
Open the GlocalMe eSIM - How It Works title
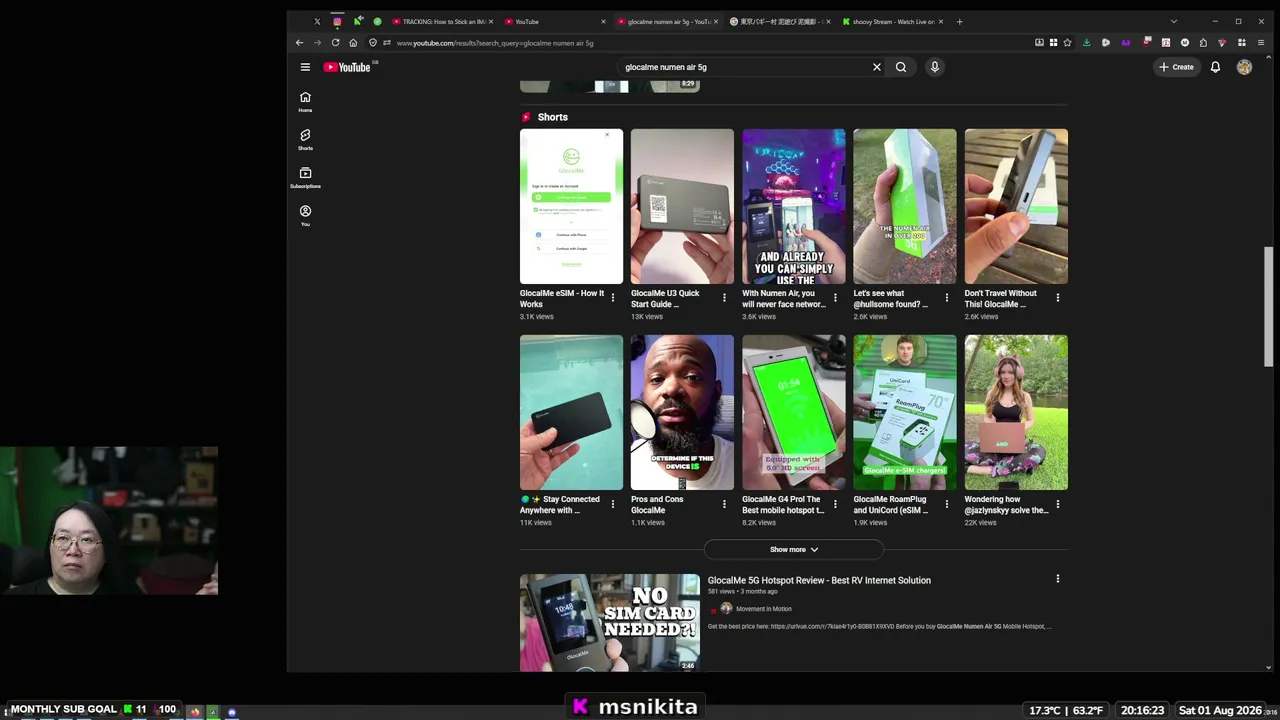point(562,298)
